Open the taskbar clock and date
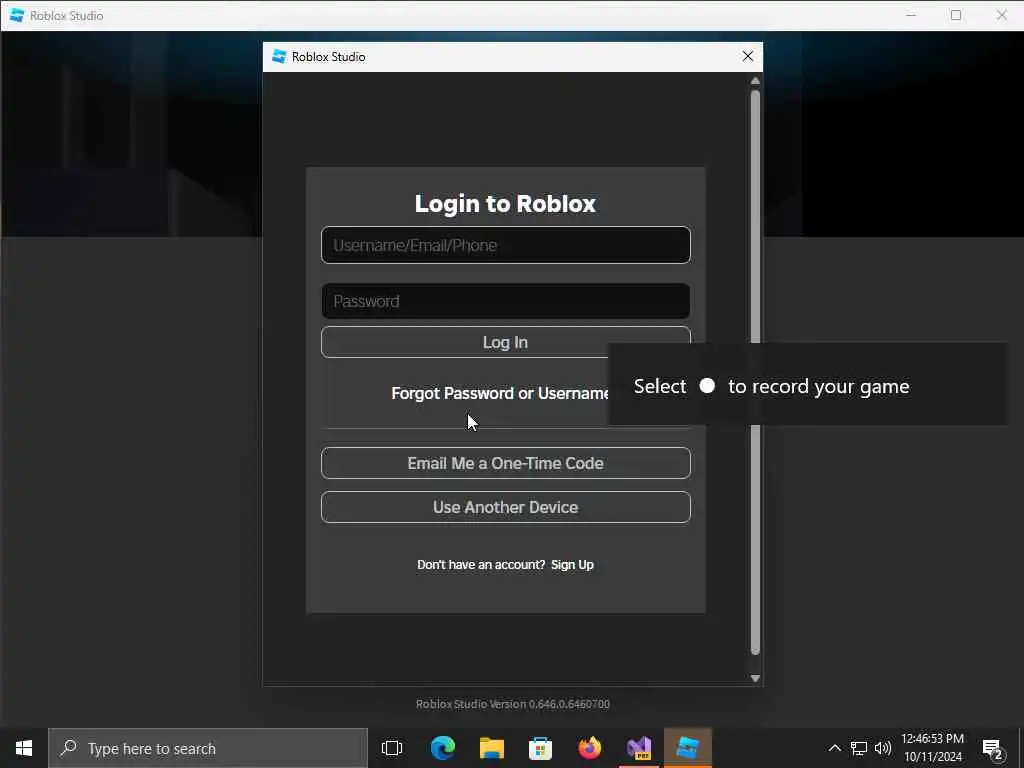The height and width of the screenshot is (768, 1024). point(933,748)
